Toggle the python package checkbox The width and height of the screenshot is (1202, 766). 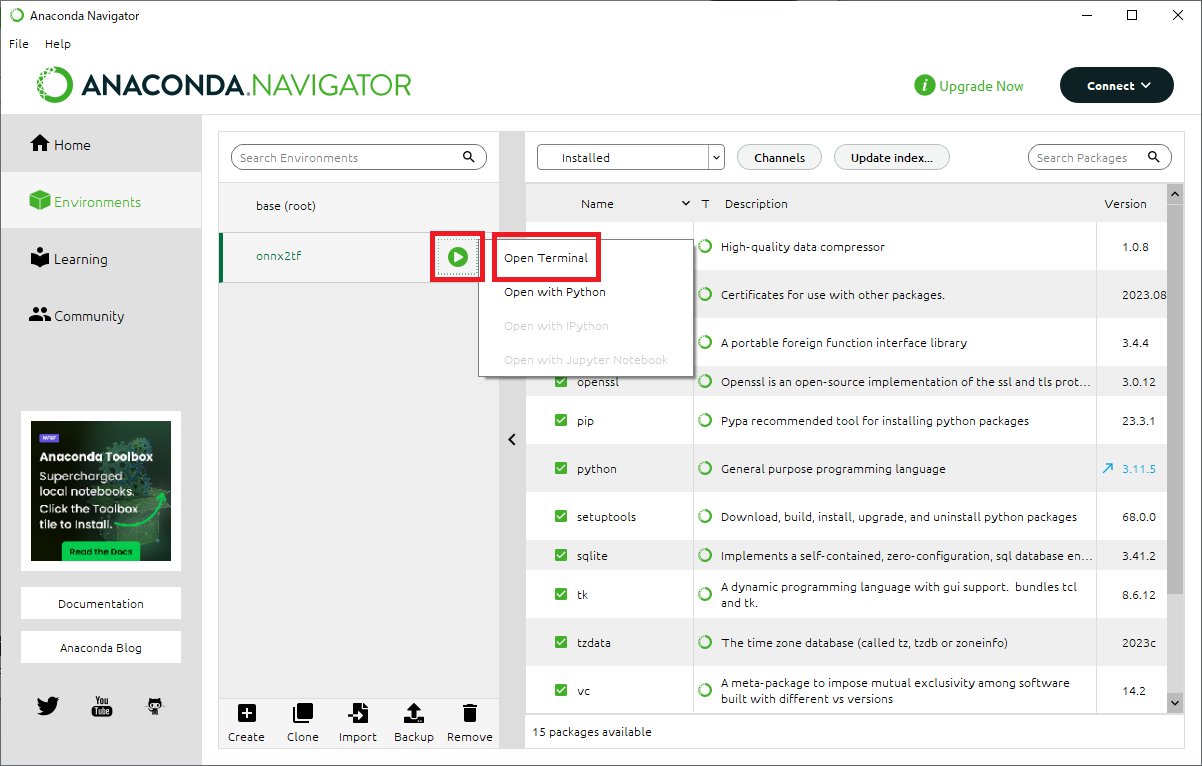point(561,468)
